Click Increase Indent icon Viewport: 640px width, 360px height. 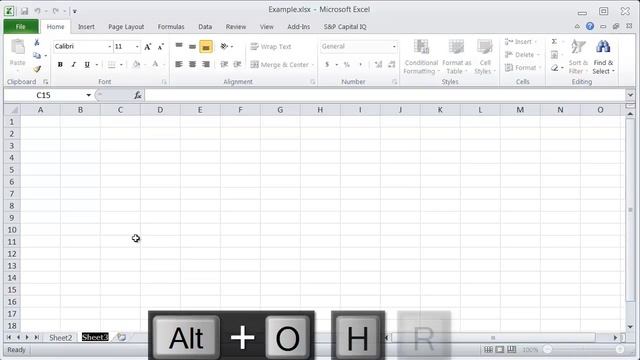pos(238,64)
